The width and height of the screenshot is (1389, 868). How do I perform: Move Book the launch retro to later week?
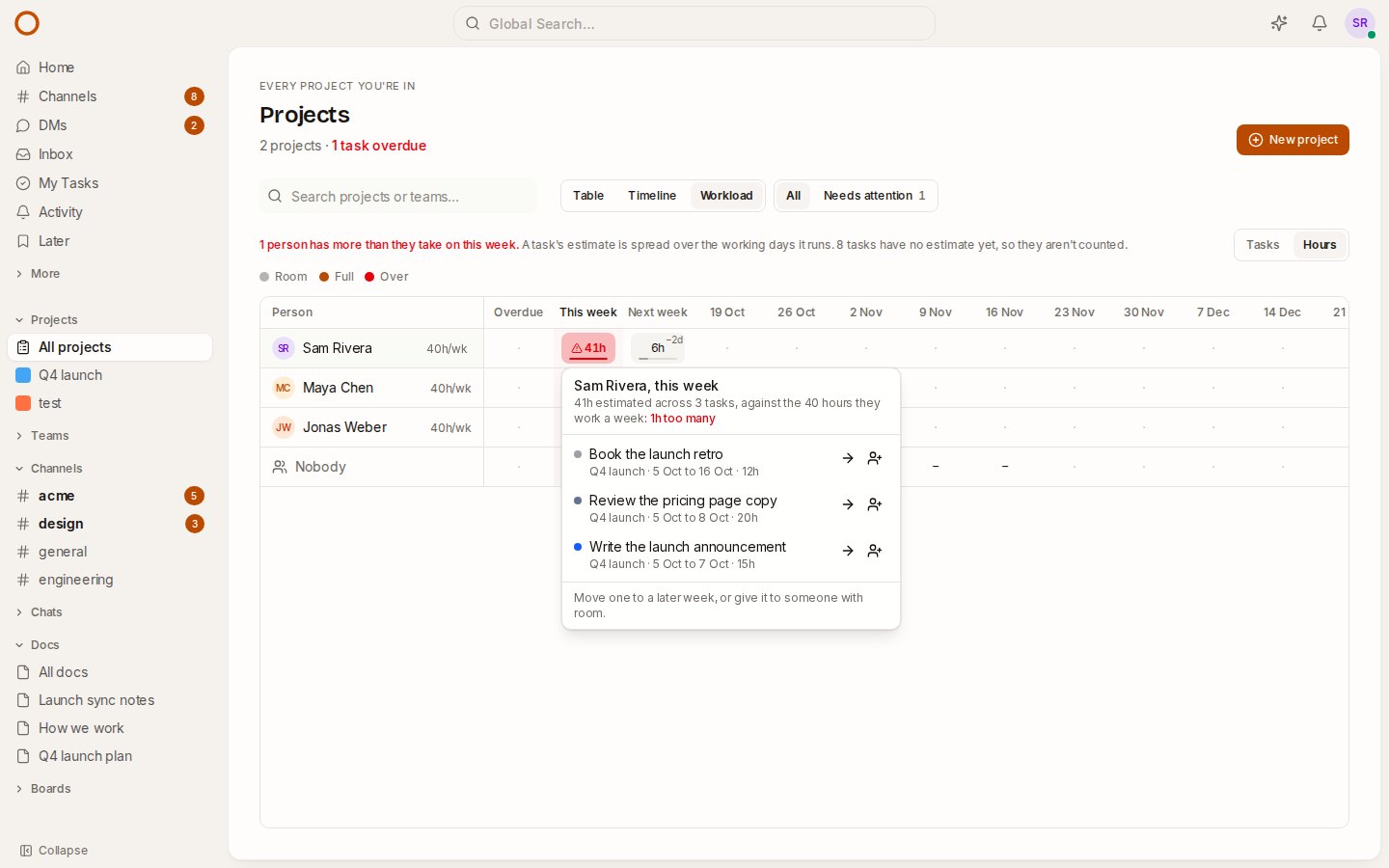(848, 458)
